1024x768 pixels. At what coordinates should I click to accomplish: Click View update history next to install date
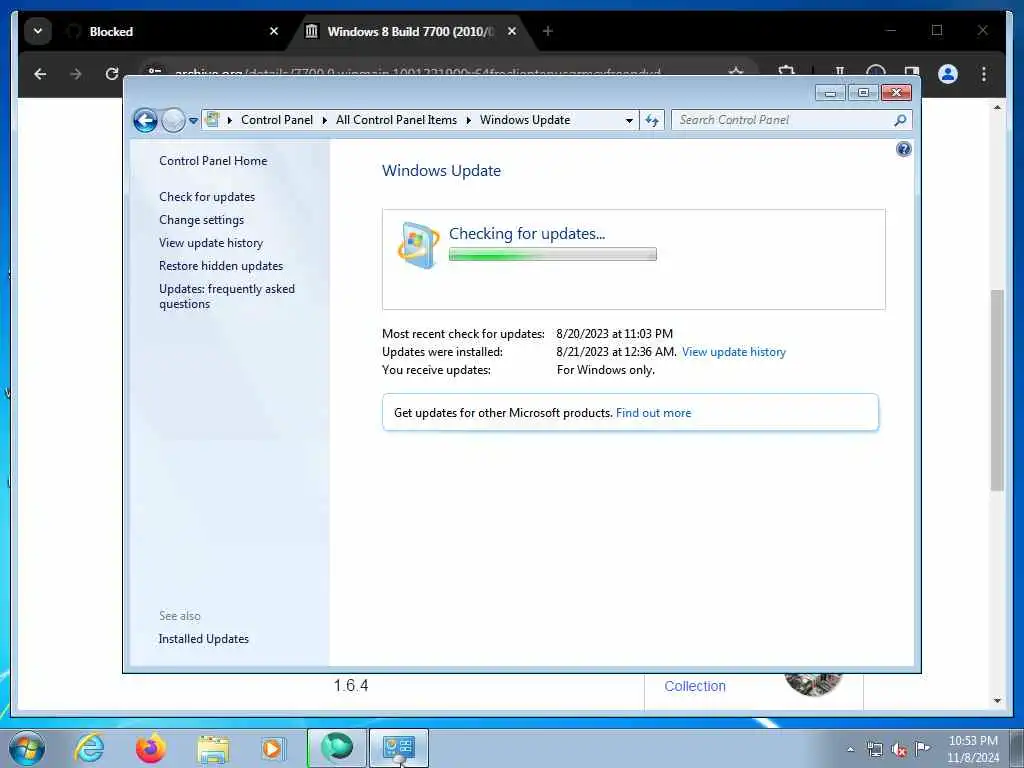point(733,352)
